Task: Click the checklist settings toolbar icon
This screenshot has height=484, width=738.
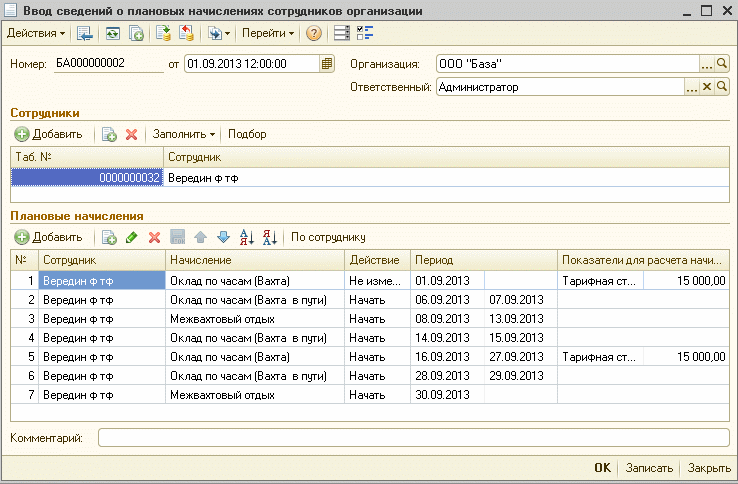Action: pyautogui.click(x=365, y=33)
